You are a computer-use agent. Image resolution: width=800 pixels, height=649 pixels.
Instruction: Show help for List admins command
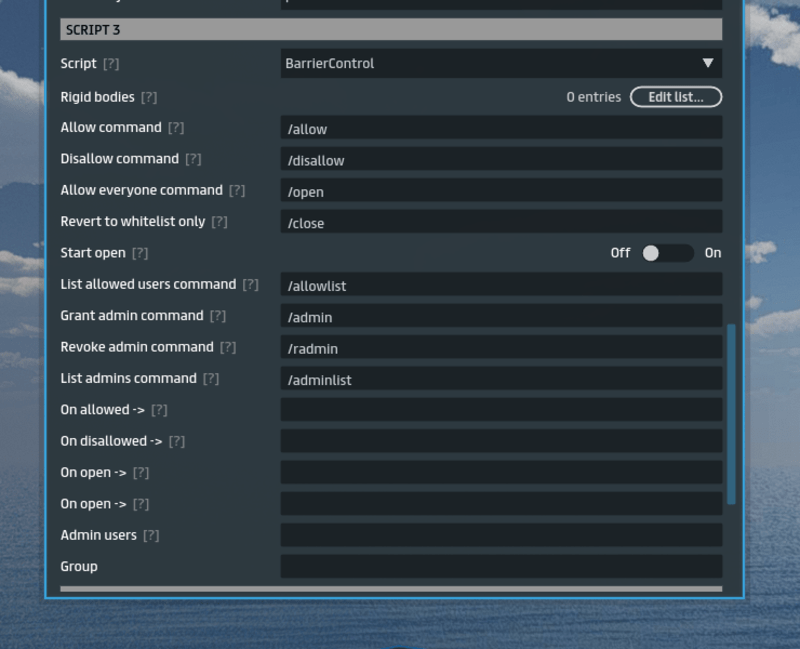(x=211, y=379)
